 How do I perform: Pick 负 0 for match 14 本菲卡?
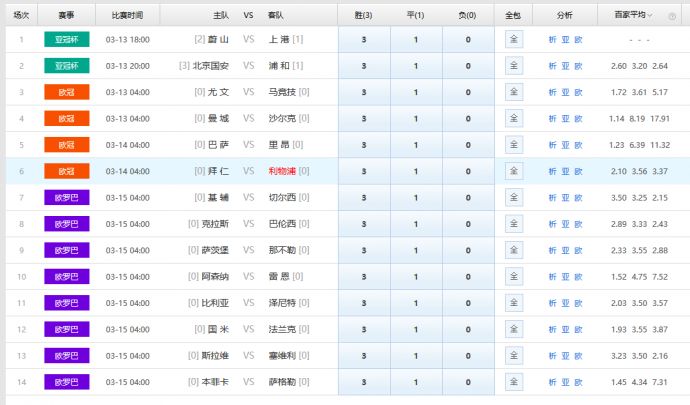pos(468,382)
